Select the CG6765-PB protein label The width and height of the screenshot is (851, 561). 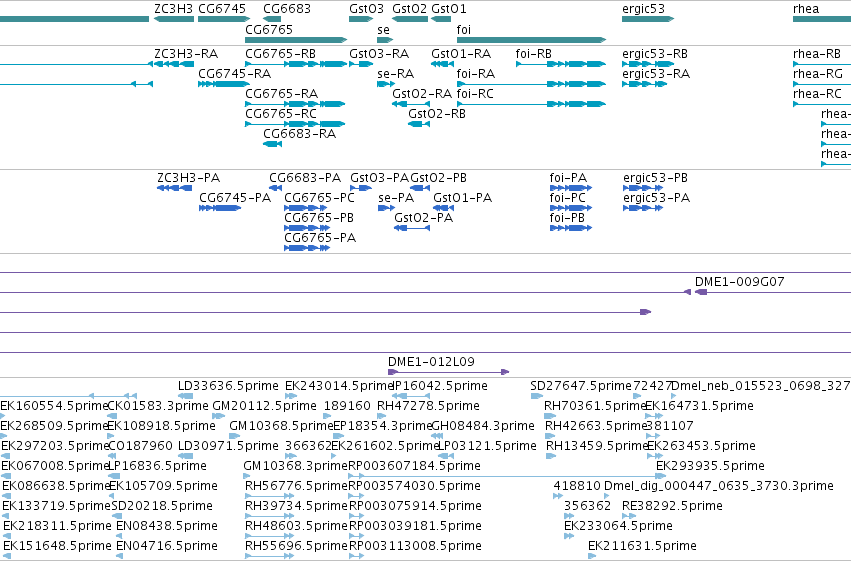click(x=319, y=218)
